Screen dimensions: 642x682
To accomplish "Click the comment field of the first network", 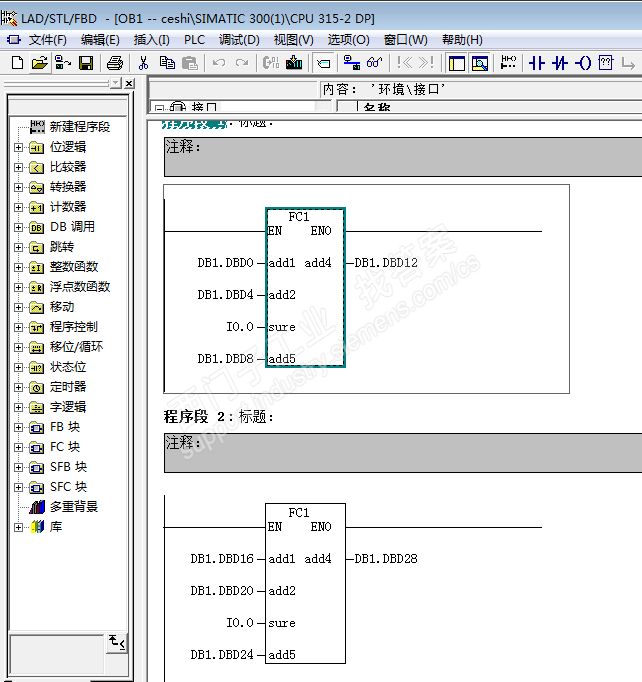I will point(403,157).
